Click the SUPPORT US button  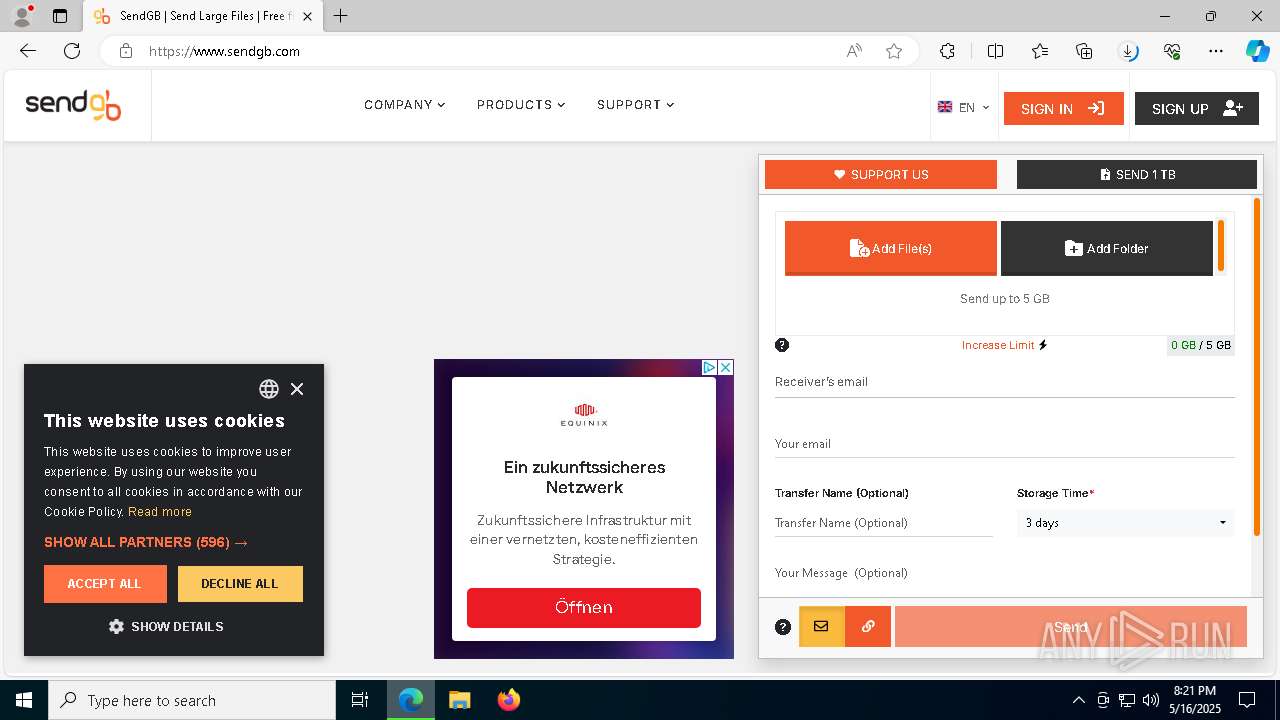[x=881, y=174]
